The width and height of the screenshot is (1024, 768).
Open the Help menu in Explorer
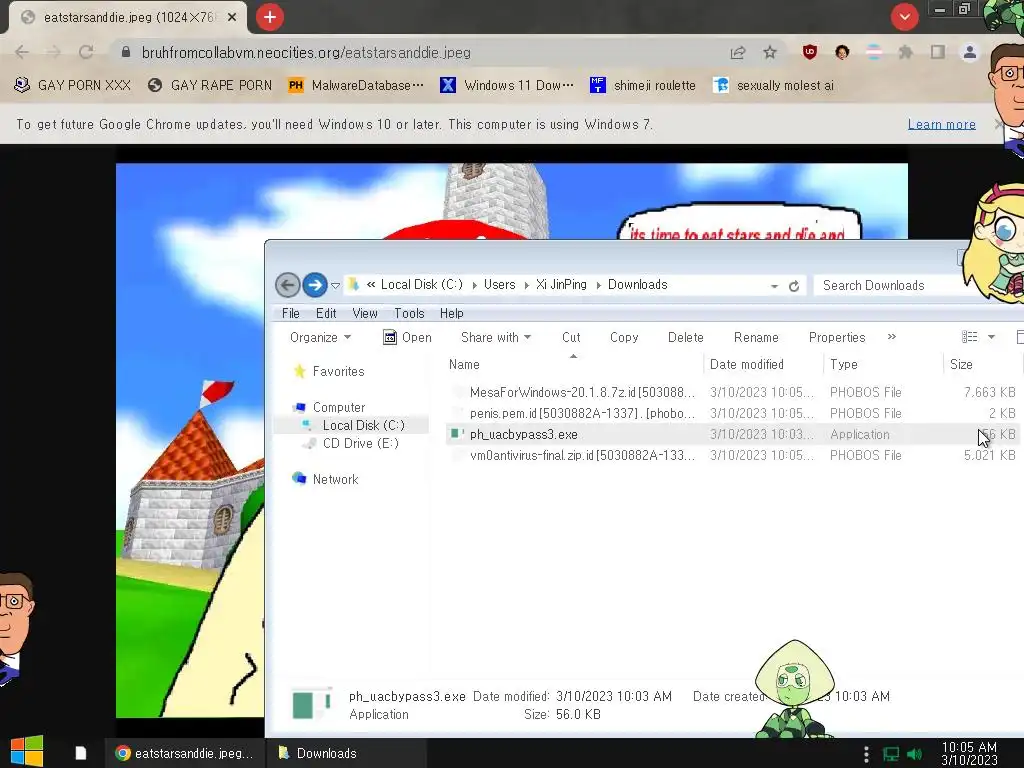[451, 313]
